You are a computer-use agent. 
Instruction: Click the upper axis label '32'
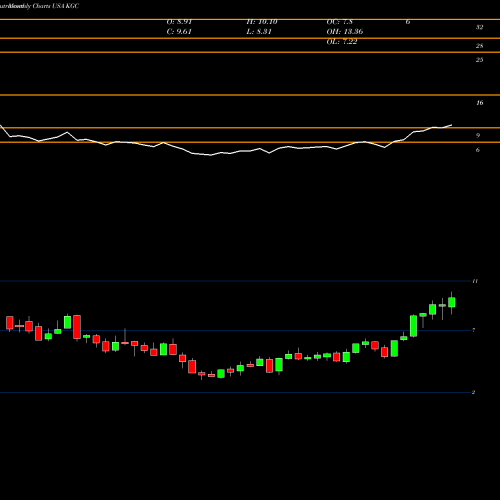[x=479, y=27]
